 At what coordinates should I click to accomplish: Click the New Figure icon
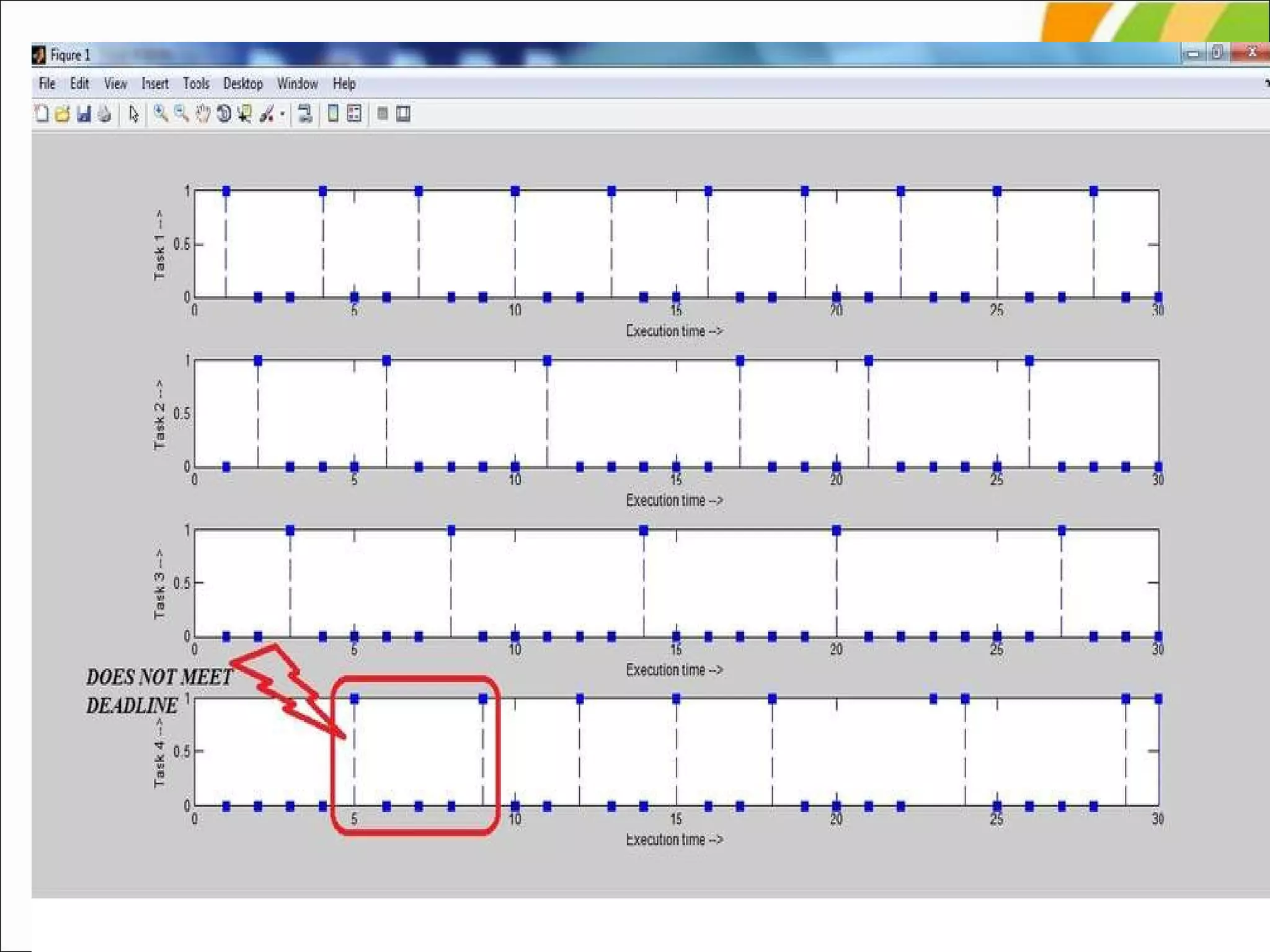42,114
